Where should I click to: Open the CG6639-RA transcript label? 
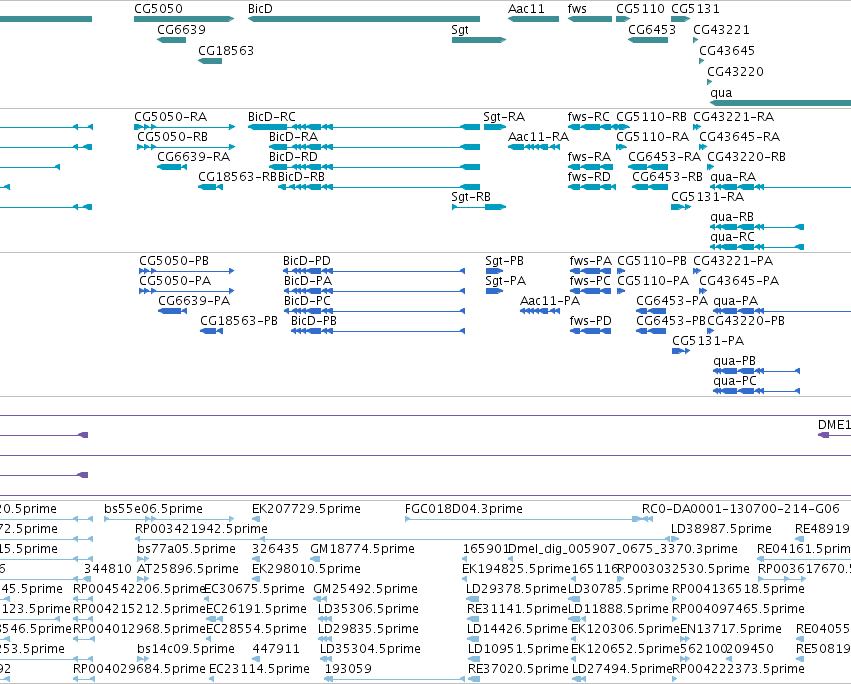pos(194,157)
